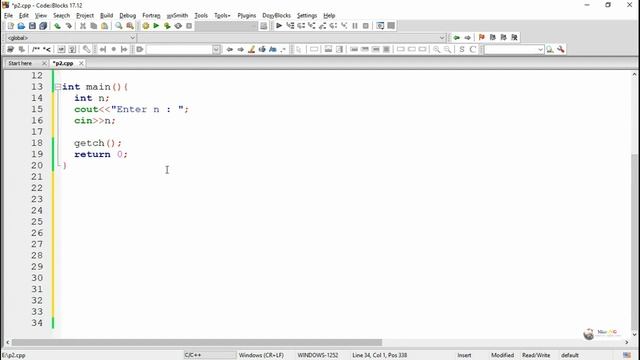The height and width of the screenshot is (360, 640).
Task: Click the Copy icon
Action: tap(93, 26)
